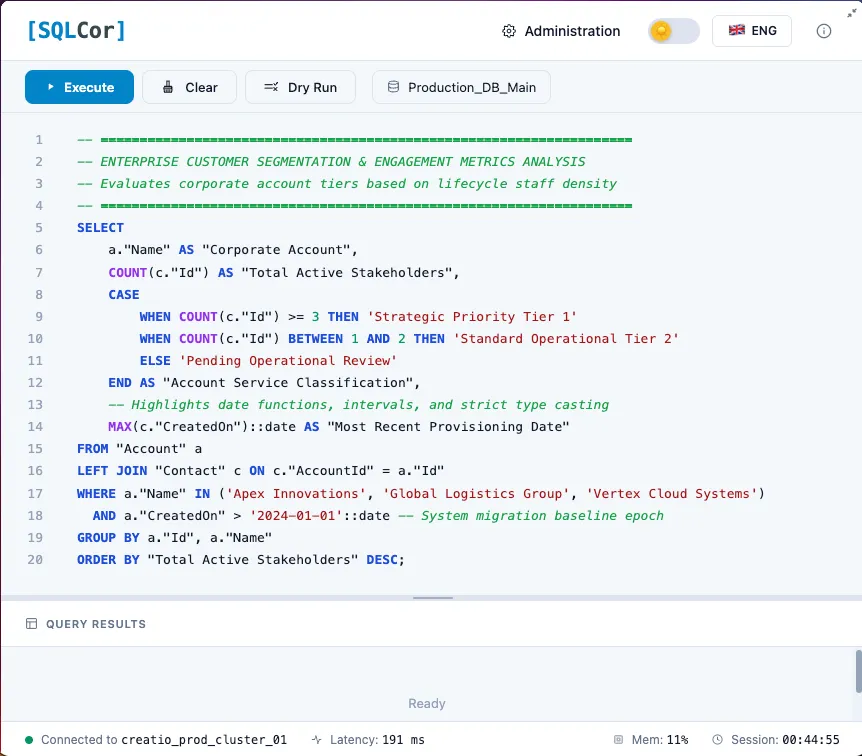The width and height of the screenshot is (862, 756).
Task: Click the 'Session: 00:44:55' timer
Action: point(785,740)
